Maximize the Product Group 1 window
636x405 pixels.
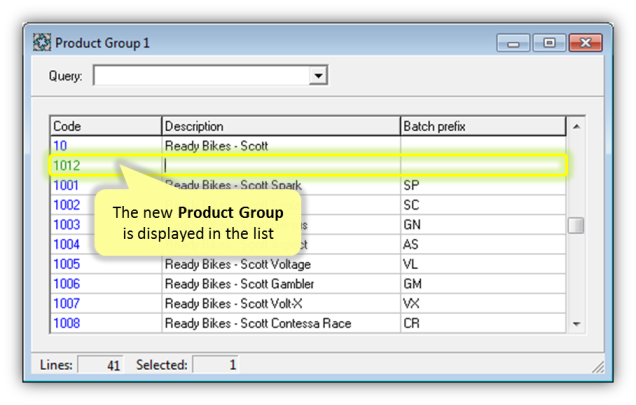pos(549,43)
